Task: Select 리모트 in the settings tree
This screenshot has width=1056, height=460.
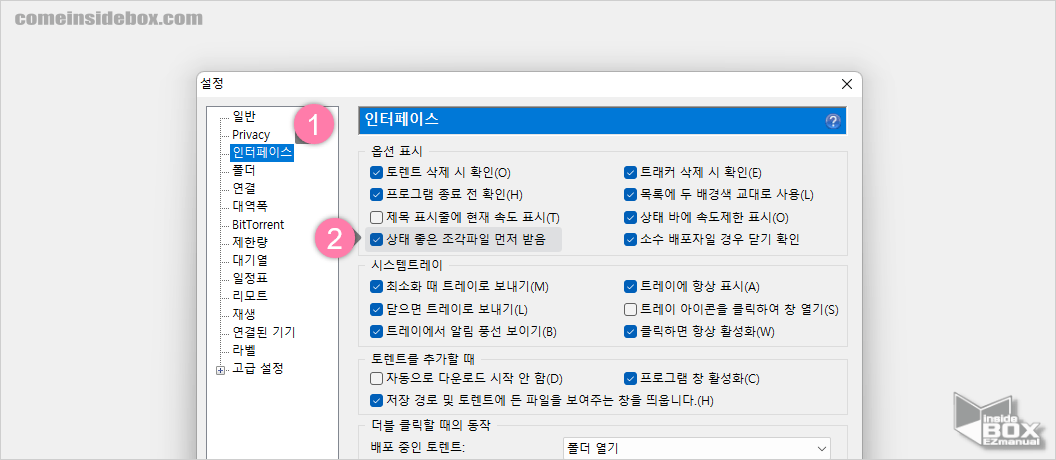Action: (x=249, y=296)
